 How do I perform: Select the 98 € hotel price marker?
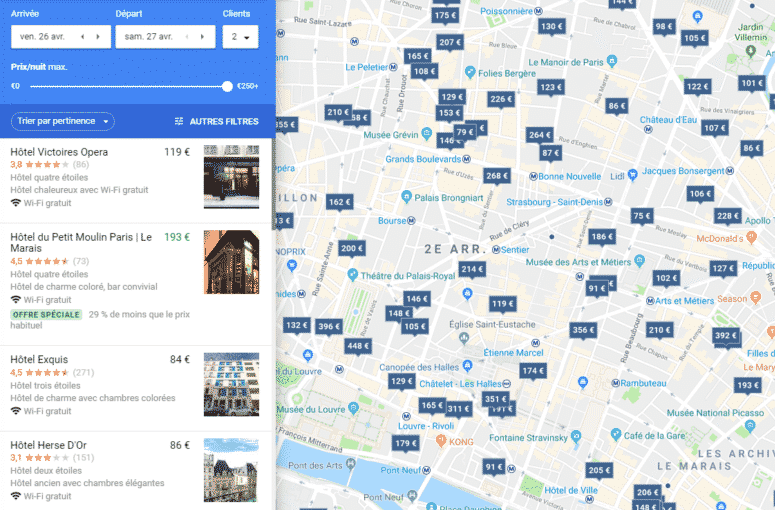(664, 27)
